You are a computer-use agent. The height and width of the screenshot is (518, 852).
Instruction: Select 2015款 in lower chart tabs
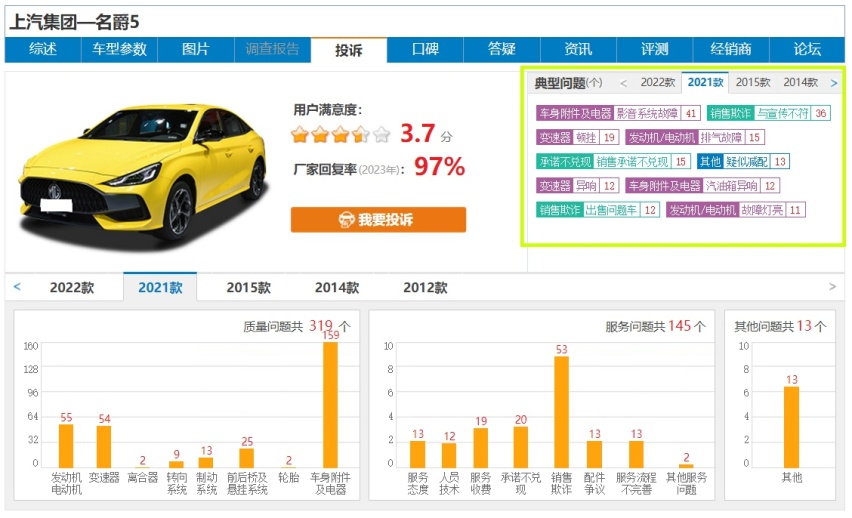point(248,288)
